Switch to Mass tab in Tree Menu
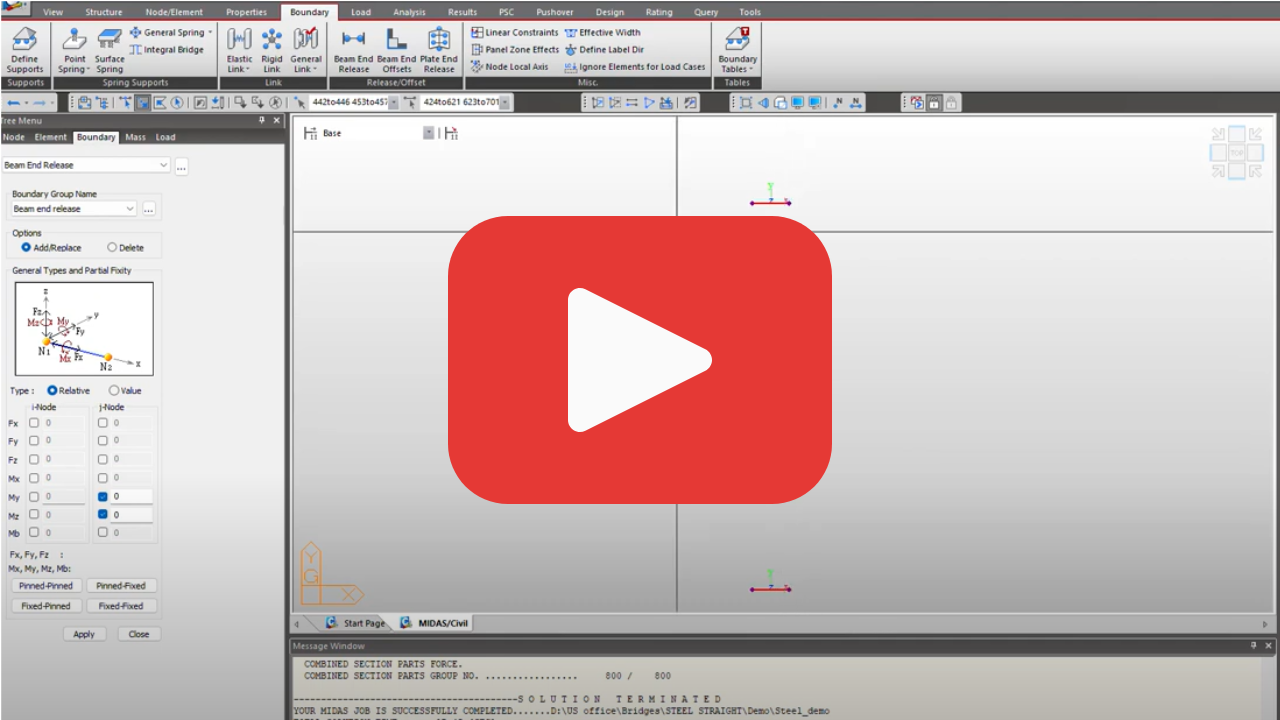 pyautogui.click(x=135, y=137)
